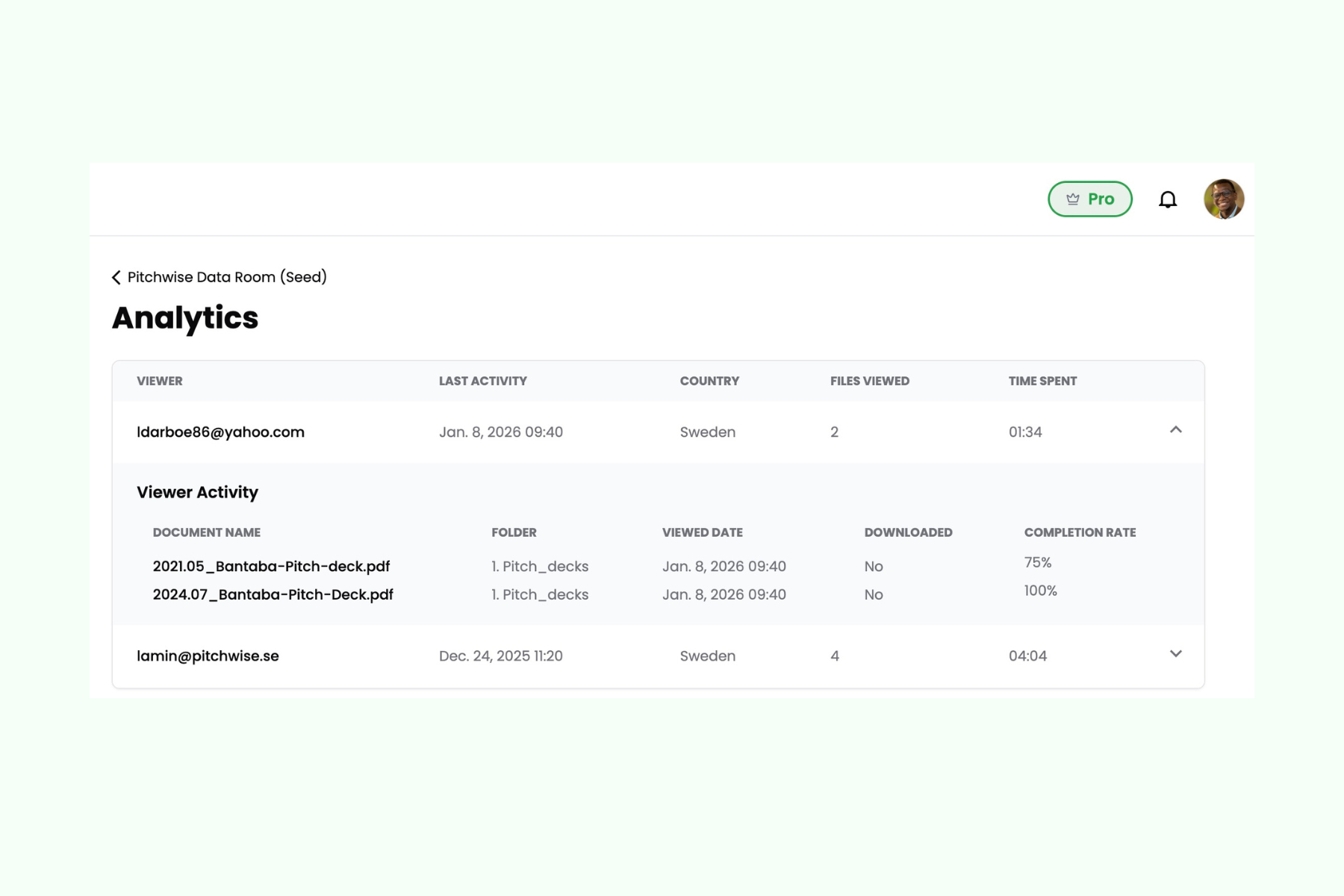Click the FILES VIEWED column header

(871, 381)
